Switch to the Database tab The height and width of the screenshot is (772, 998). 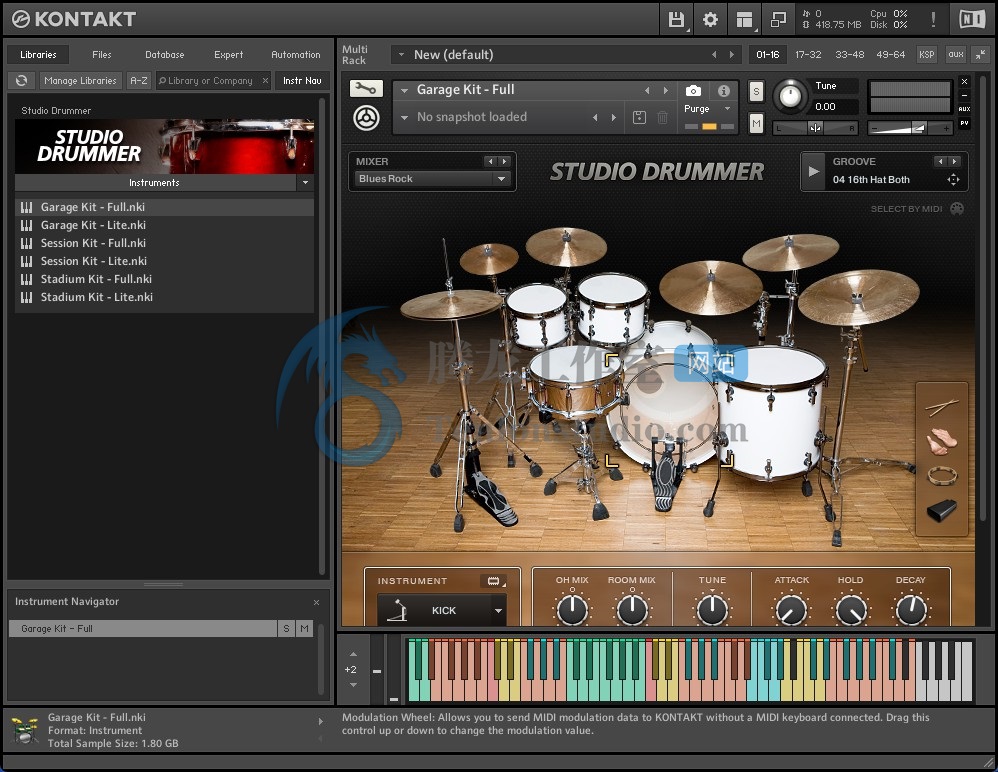click(x=165, y=55)
